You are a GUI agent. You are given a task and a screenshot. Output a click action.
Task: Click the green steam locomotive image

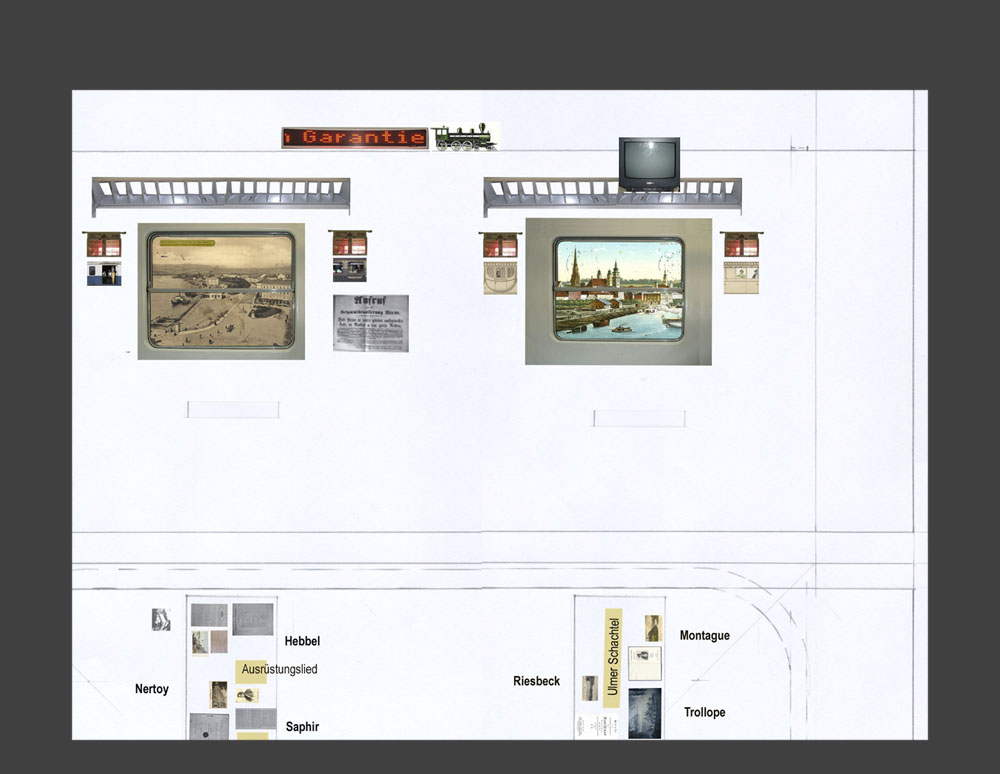click(465, 137)
